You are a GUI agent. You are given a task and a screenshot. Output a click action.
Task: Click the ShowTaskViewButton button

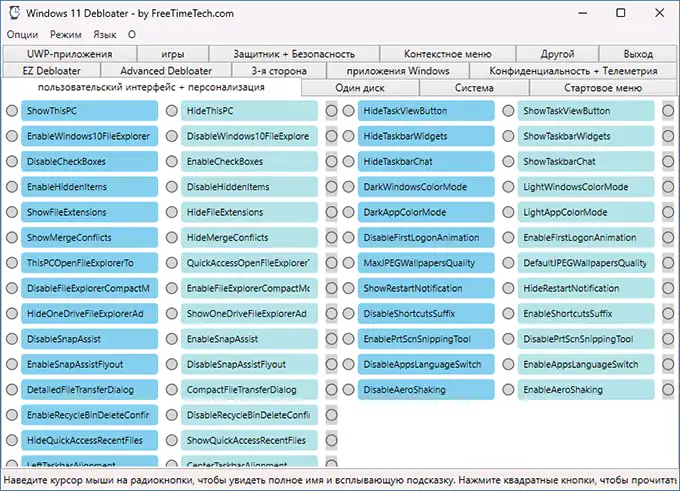[586, 111]
